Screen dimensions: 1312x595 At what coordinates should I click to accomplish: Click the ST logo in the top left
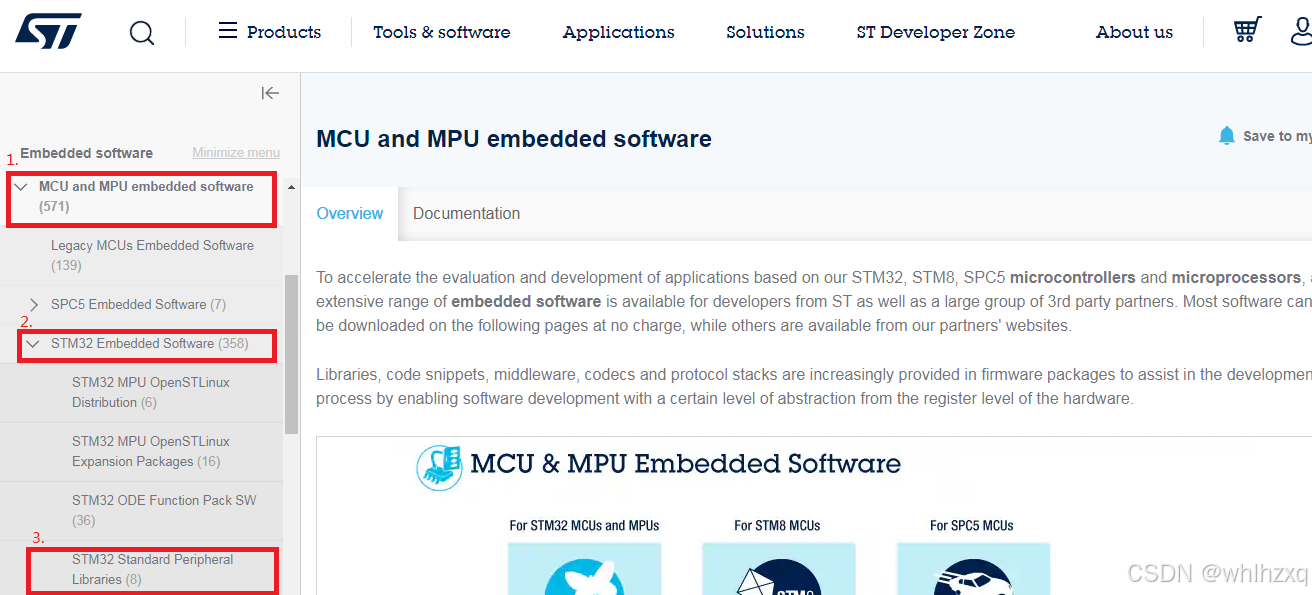(47, 30)
